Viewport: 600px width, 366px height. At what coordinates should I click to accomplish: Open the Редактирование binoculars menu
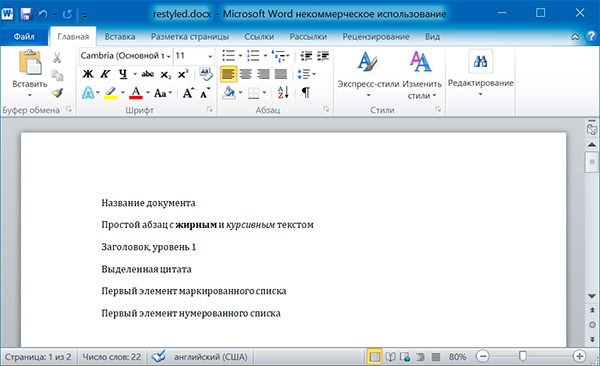pyautogui.click(x=481, y=73)
